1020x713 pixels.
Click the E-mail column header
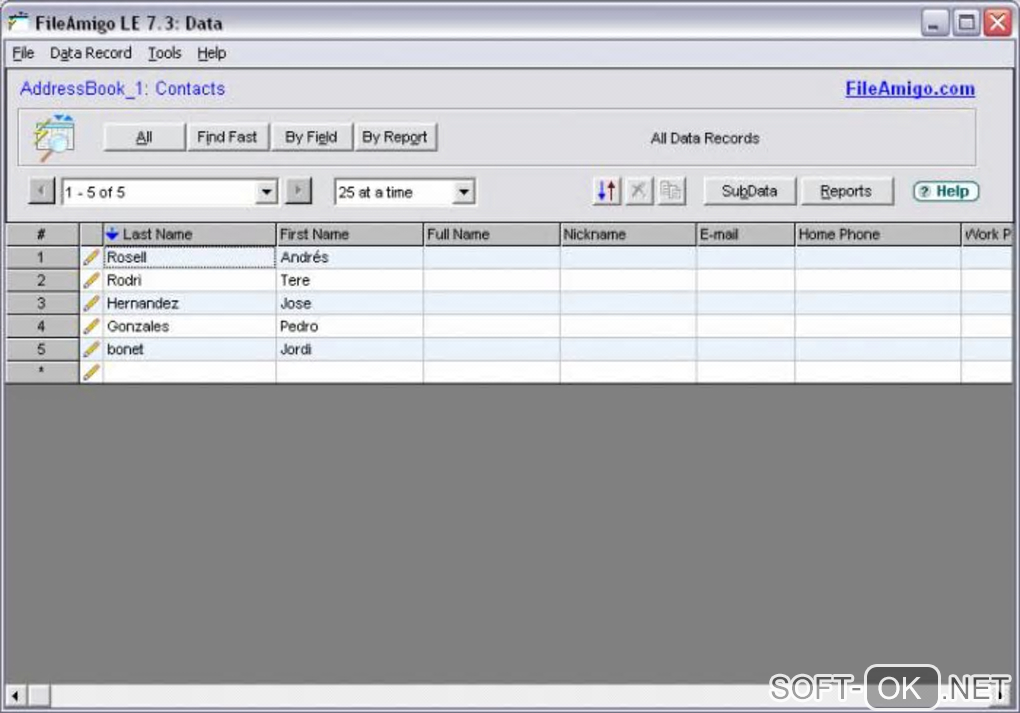click(745, 234)
